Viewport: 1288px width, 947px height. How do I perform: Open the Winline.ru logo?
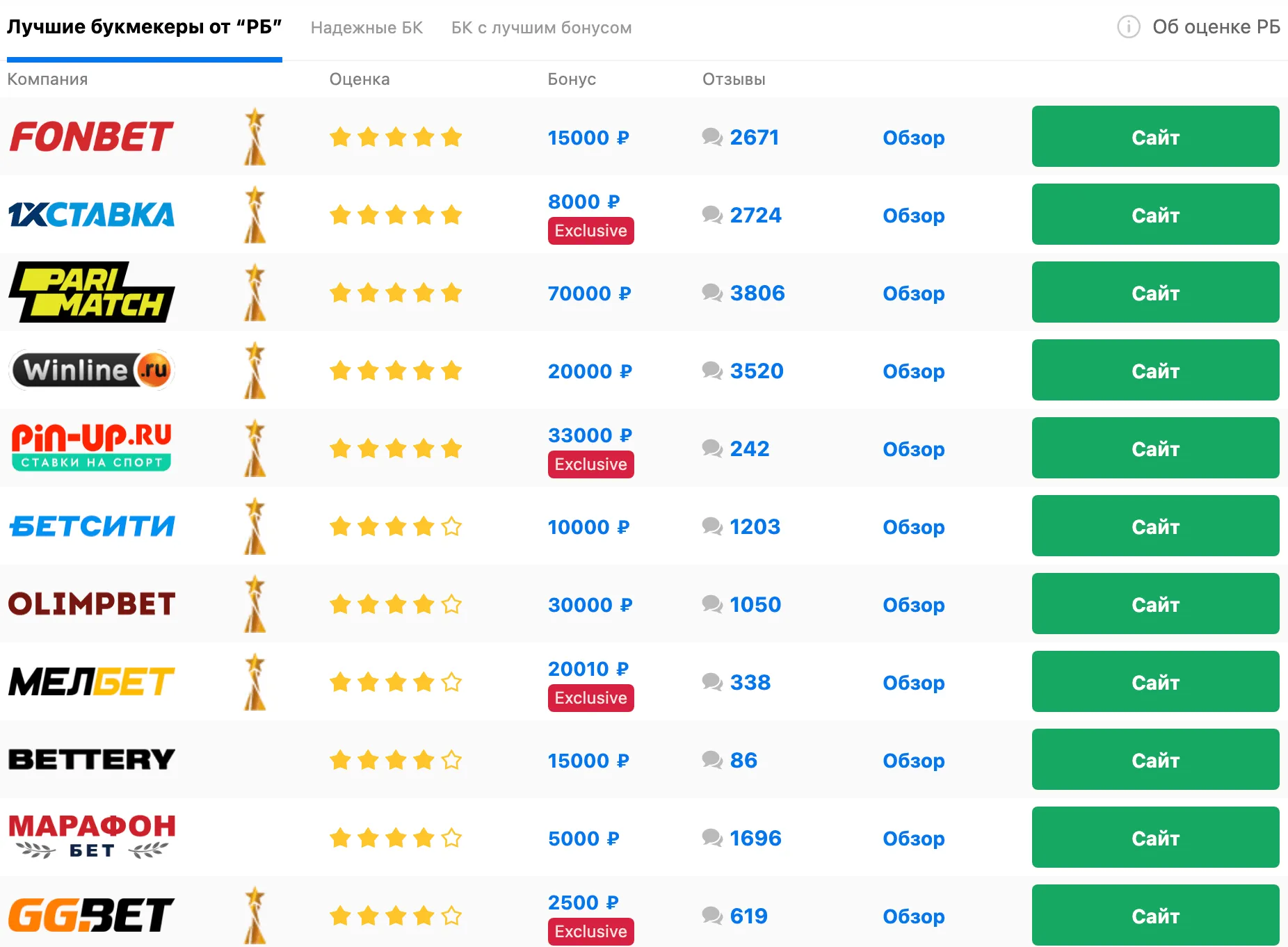tap(91, 370)
